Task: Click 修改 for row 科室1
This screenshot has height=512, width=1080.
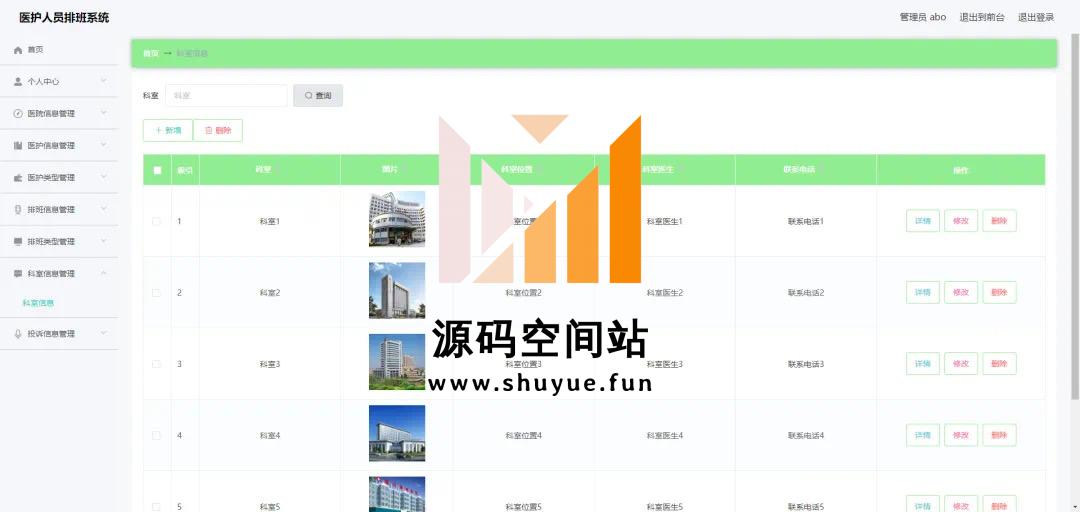Action: point(961,221)
